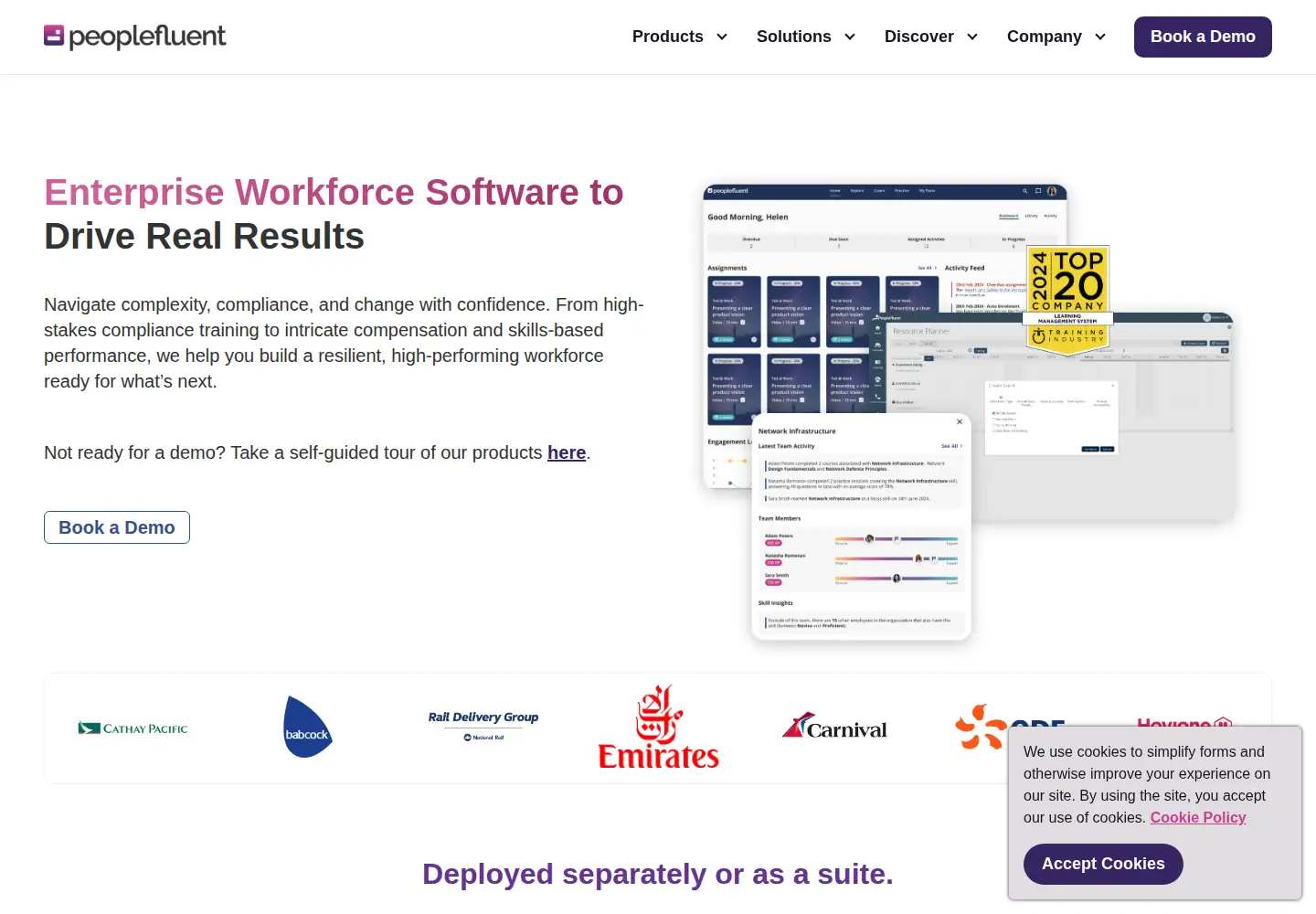Click the Peoplefluent logo

tap(134, 37)
